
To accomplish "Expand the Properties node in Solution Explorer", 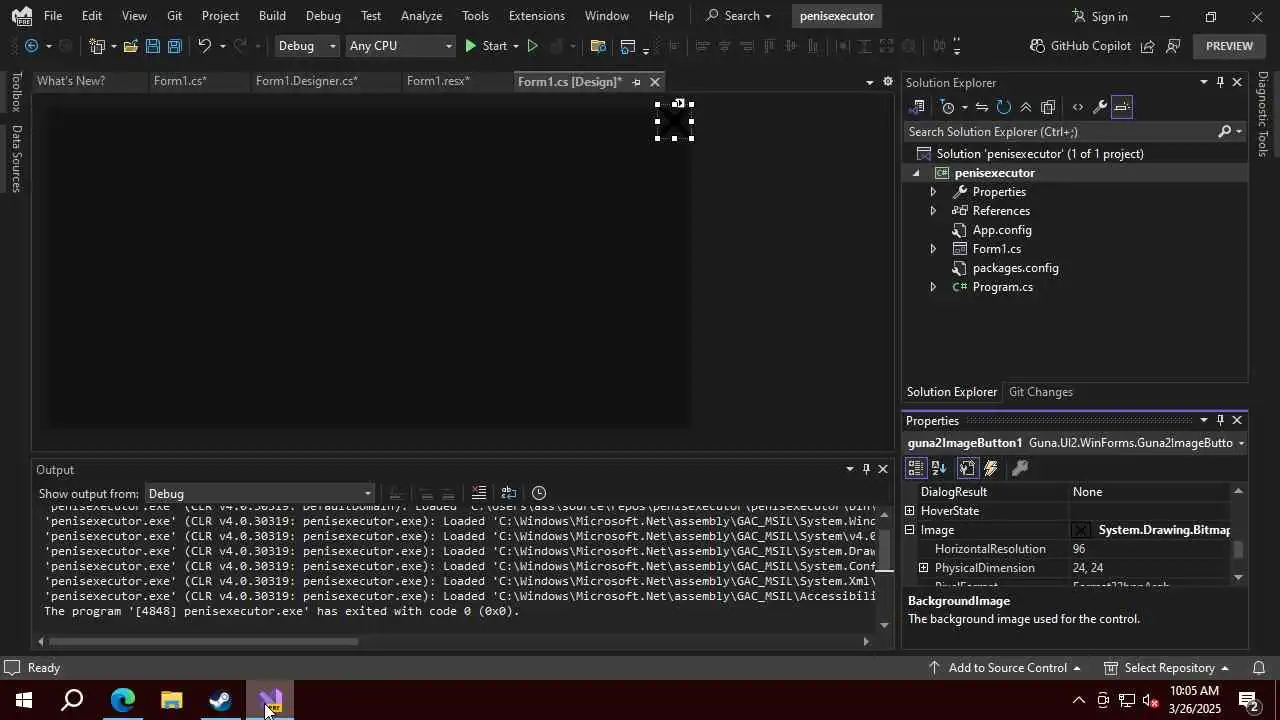I will pos(933,192).
